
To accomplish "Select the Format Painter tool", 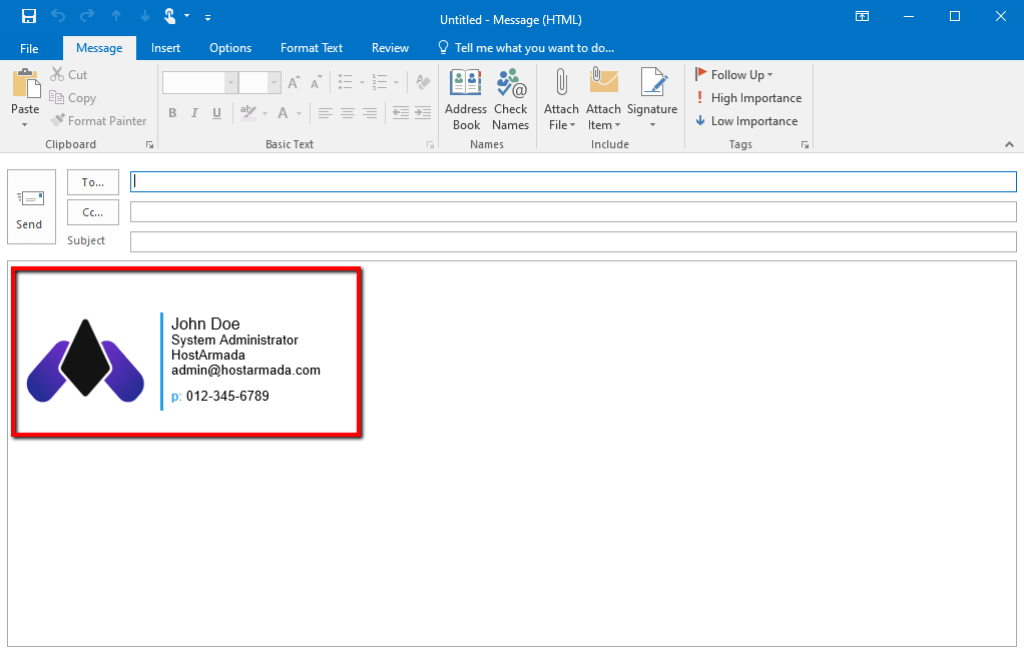I will (98, 121).
